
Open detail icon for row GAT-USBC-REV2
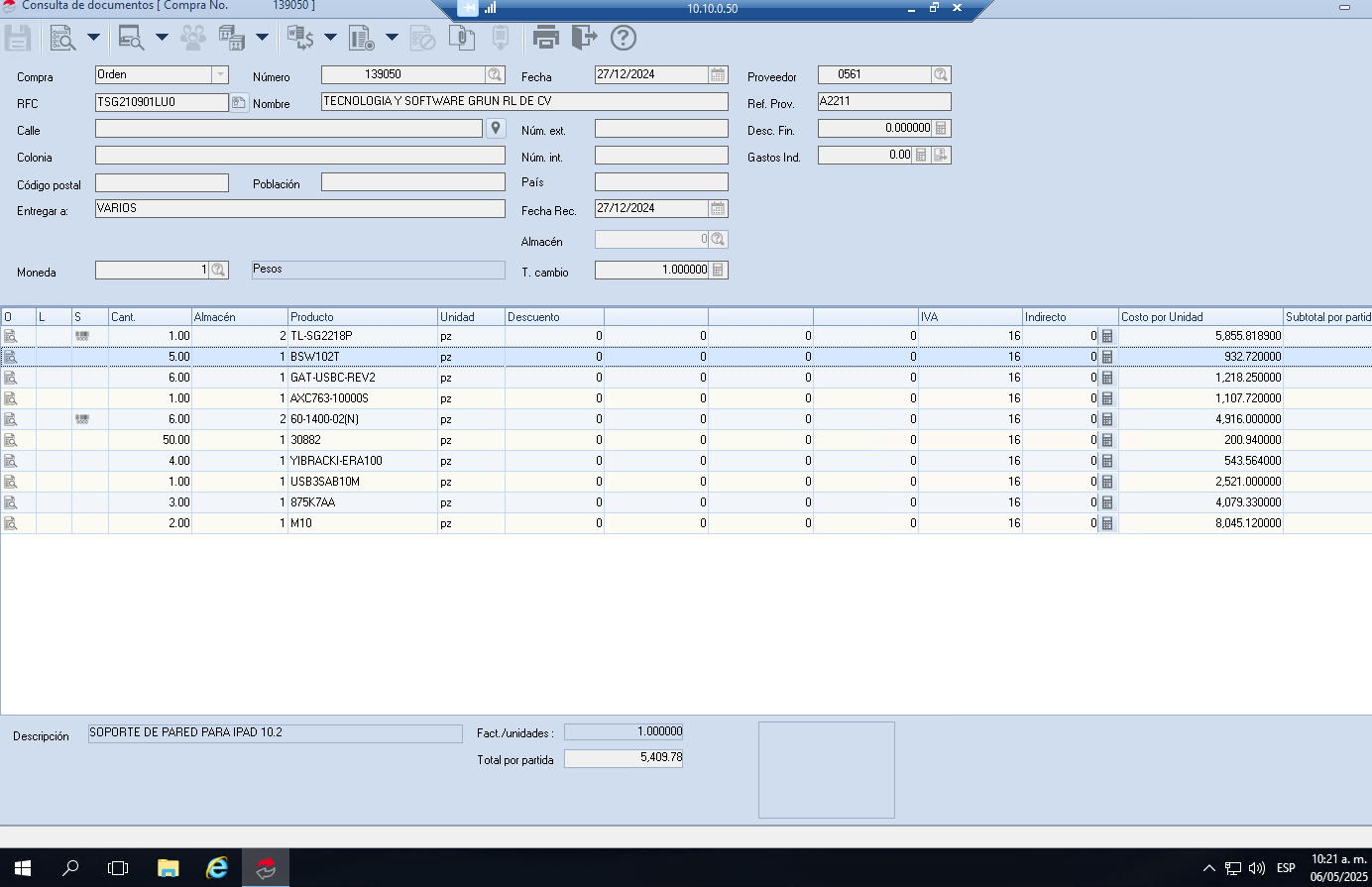click(11, 378)
